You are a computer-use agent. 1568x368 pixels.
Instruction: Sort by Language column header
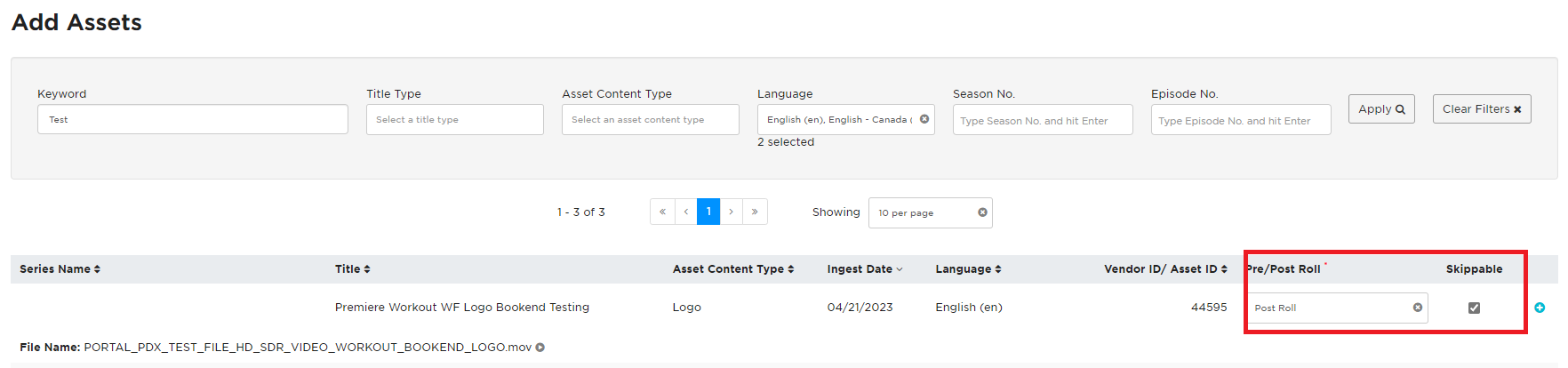click(969, 269)
